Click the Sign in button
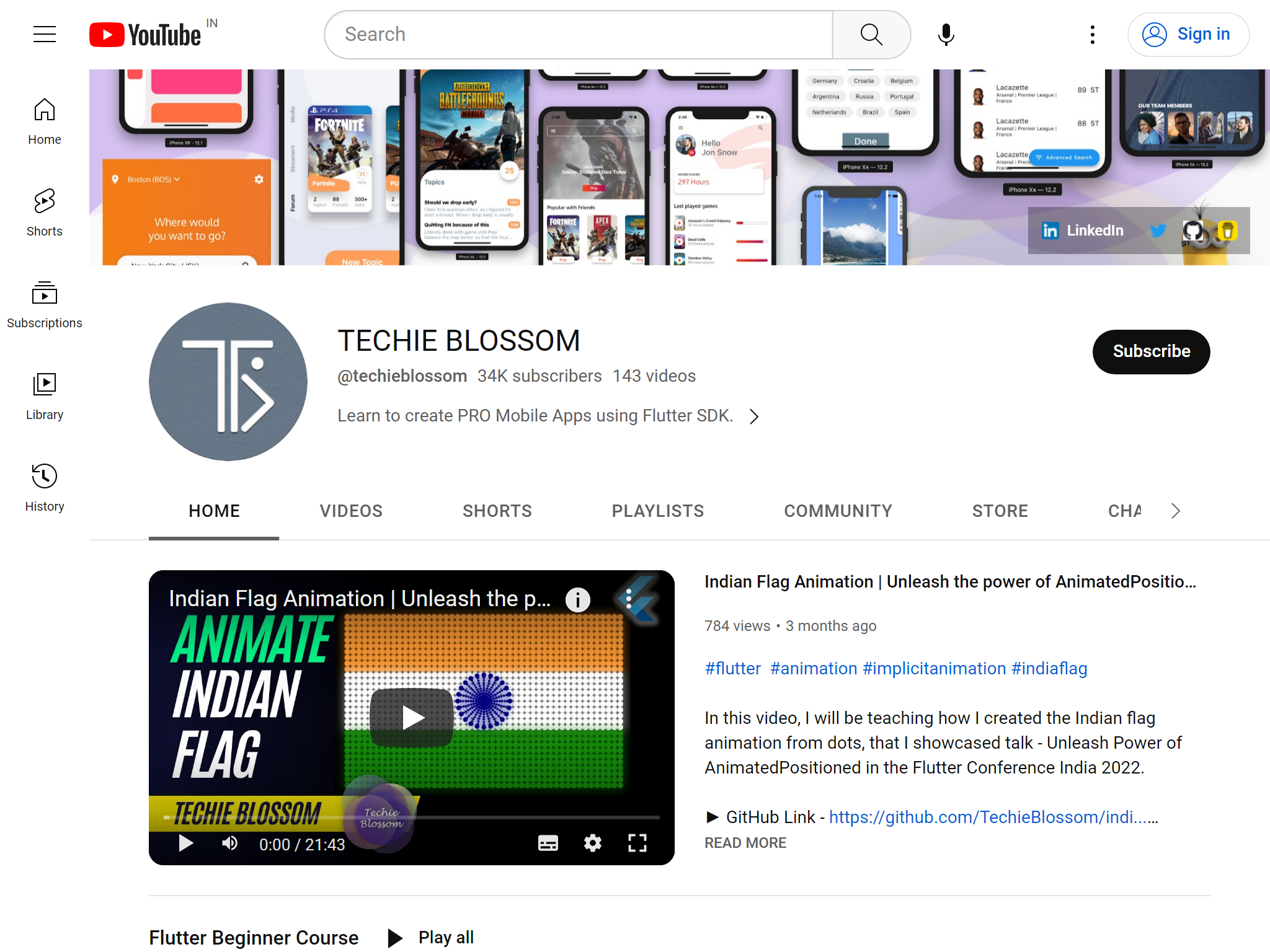The height and width of the screenshot is (952, 1270). pyautogui.click(x=1188, y=35)
